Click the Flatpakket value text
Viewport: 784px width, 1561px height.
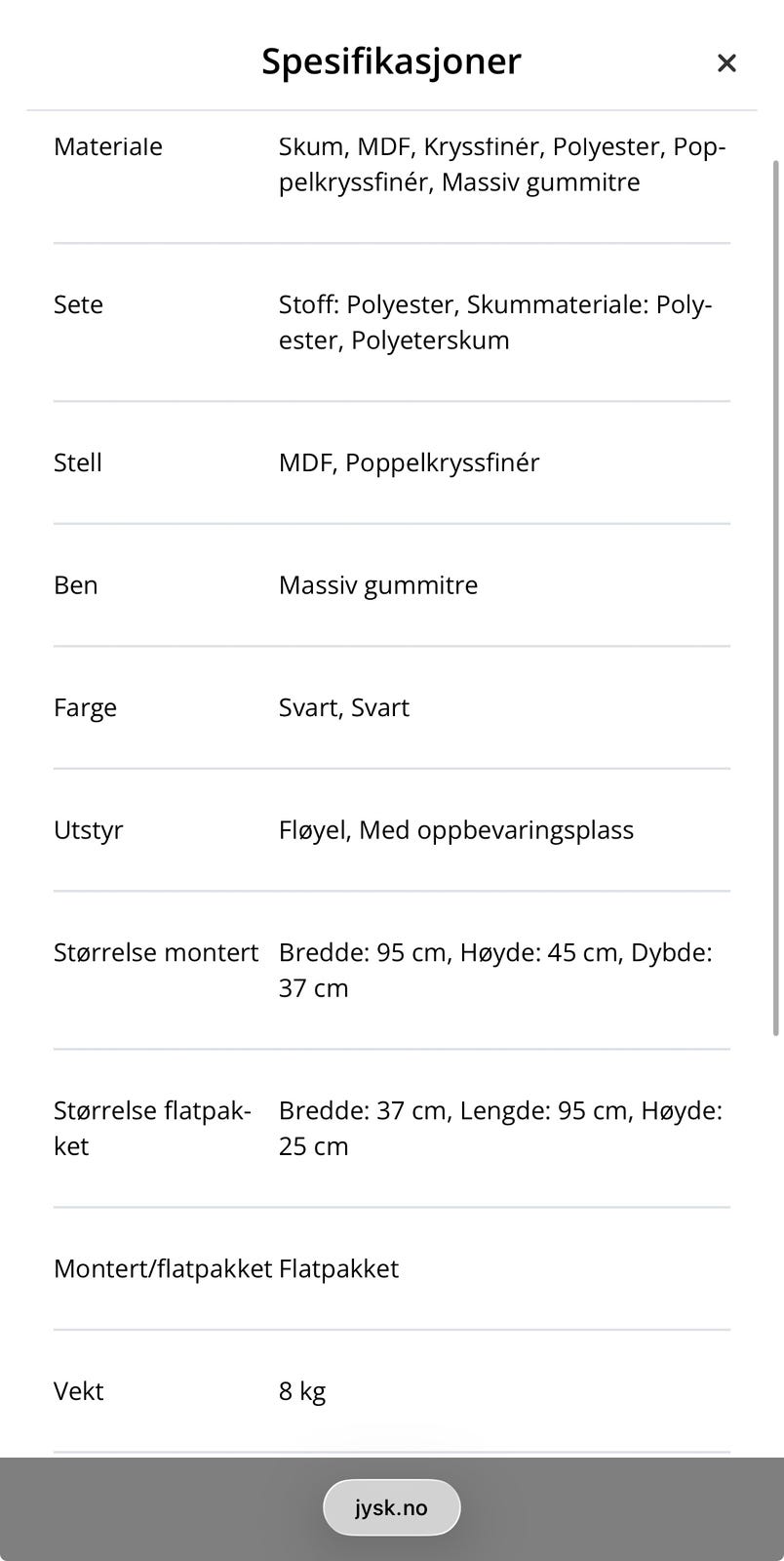tap(338, 1268)
